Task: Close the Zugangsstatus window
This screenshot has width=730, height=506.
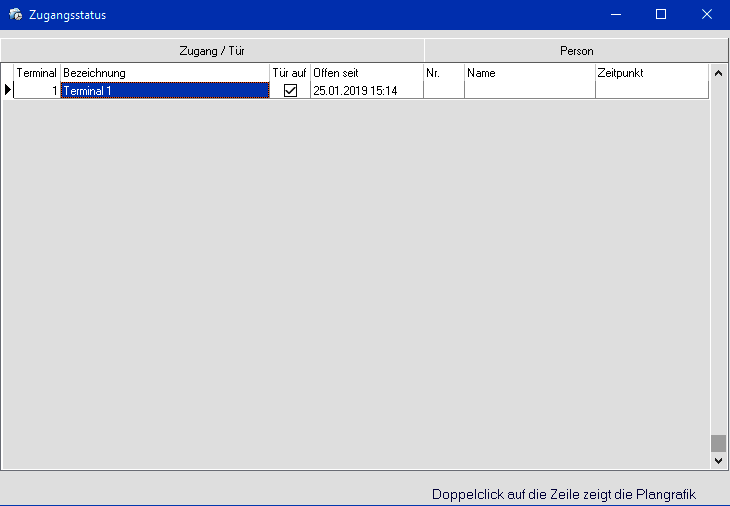Action: (706, 14)
